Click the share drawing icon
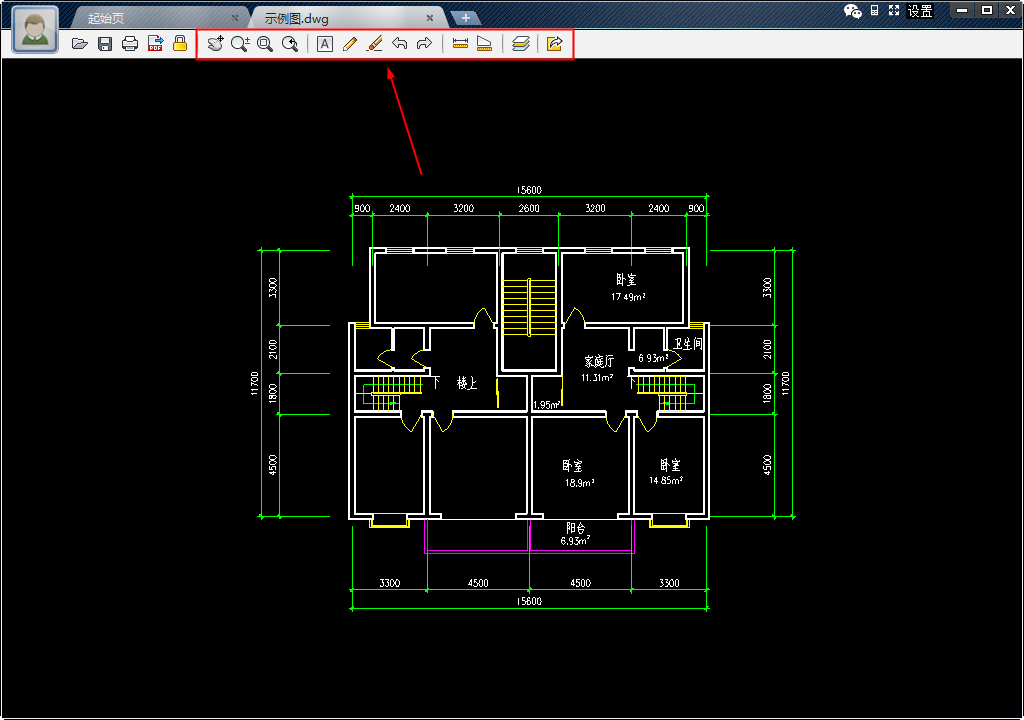 coord(554,44)
